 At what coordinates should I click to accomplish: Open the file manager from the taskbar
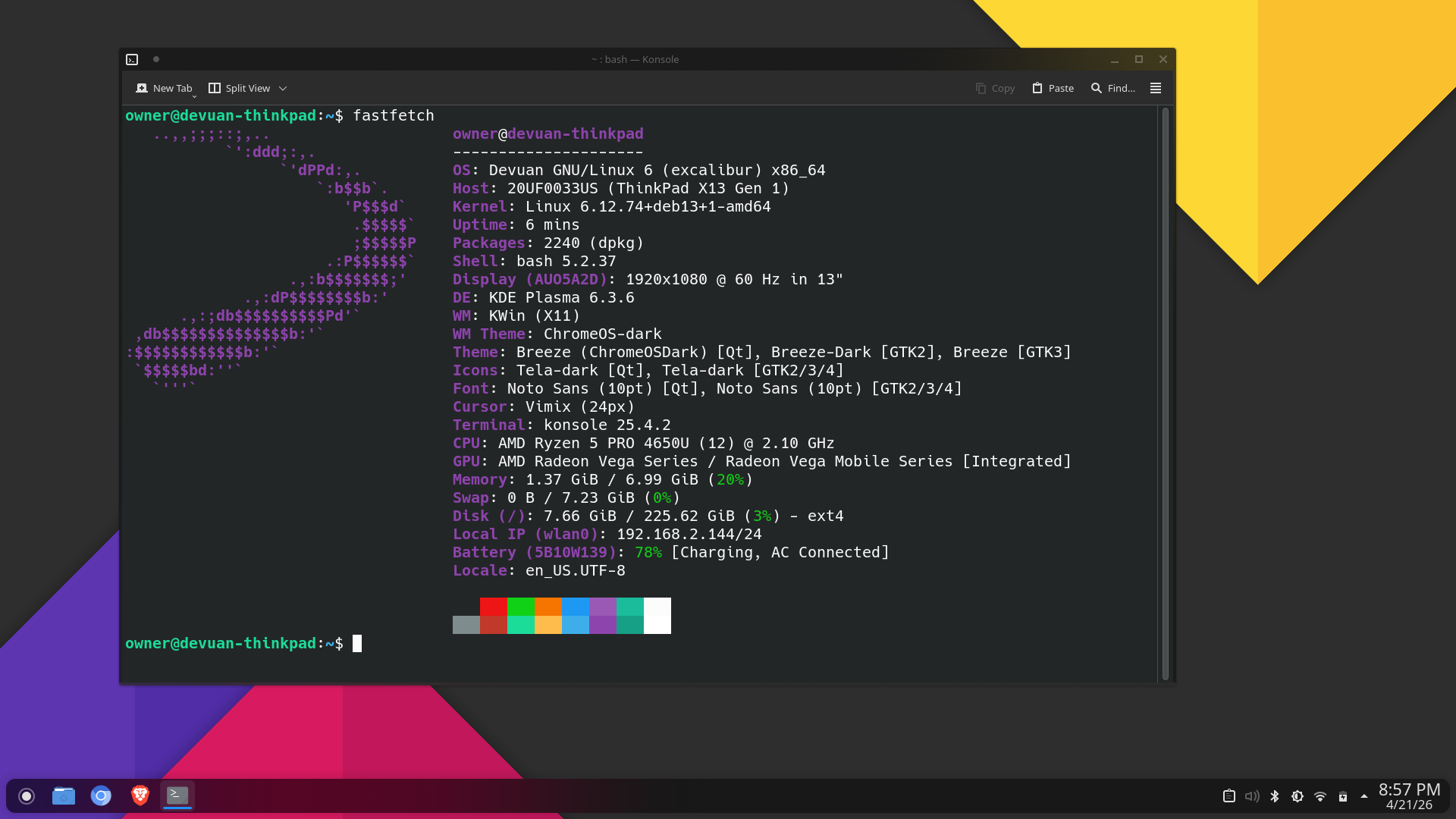click(x=64, y=795)
